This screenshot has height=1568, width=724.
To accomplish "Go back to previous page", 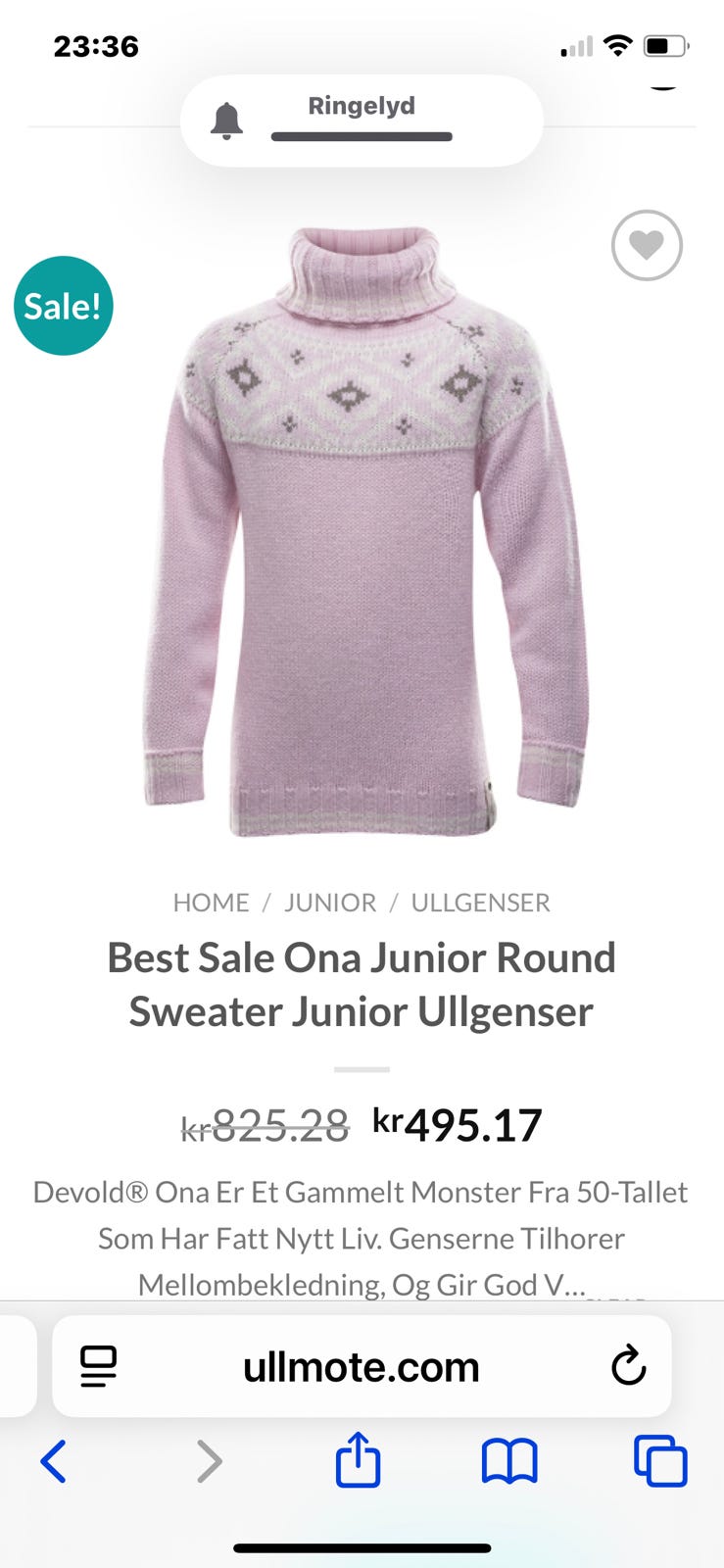I will [x=54, y=1461].
